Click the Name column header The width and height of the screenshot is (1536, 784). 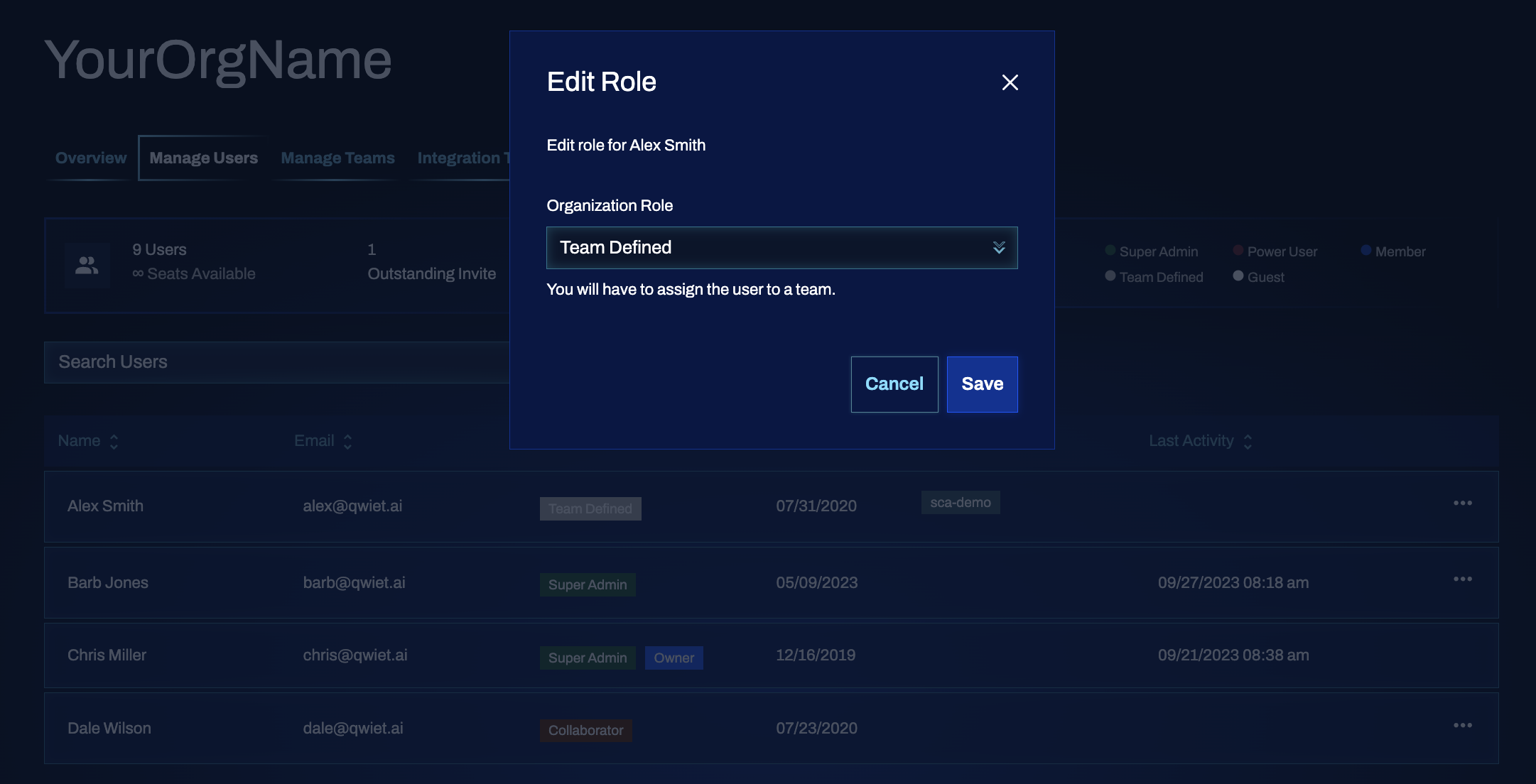tap(79, 440)
